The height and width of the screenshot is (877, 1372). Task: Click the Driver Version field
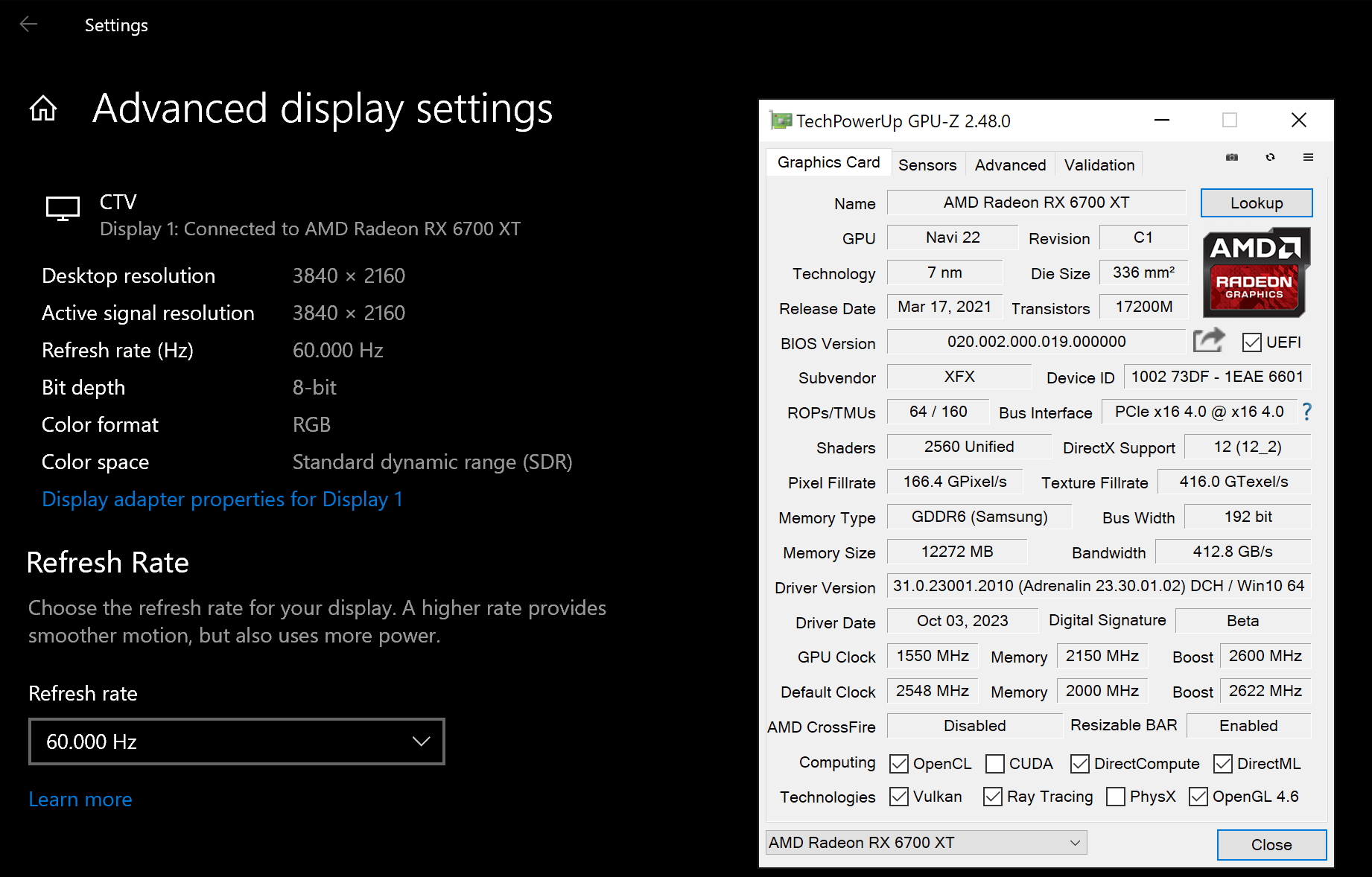pyautogui.click(x=1099, y=586)
